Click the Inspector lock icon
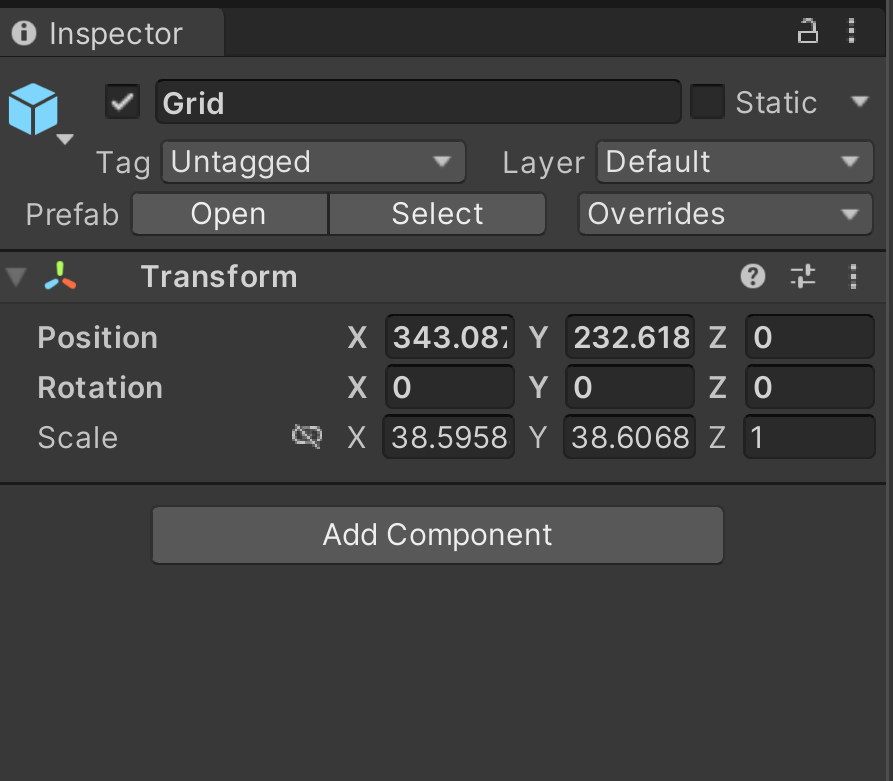This screenshot has width=893, height=781. (808, 31)
